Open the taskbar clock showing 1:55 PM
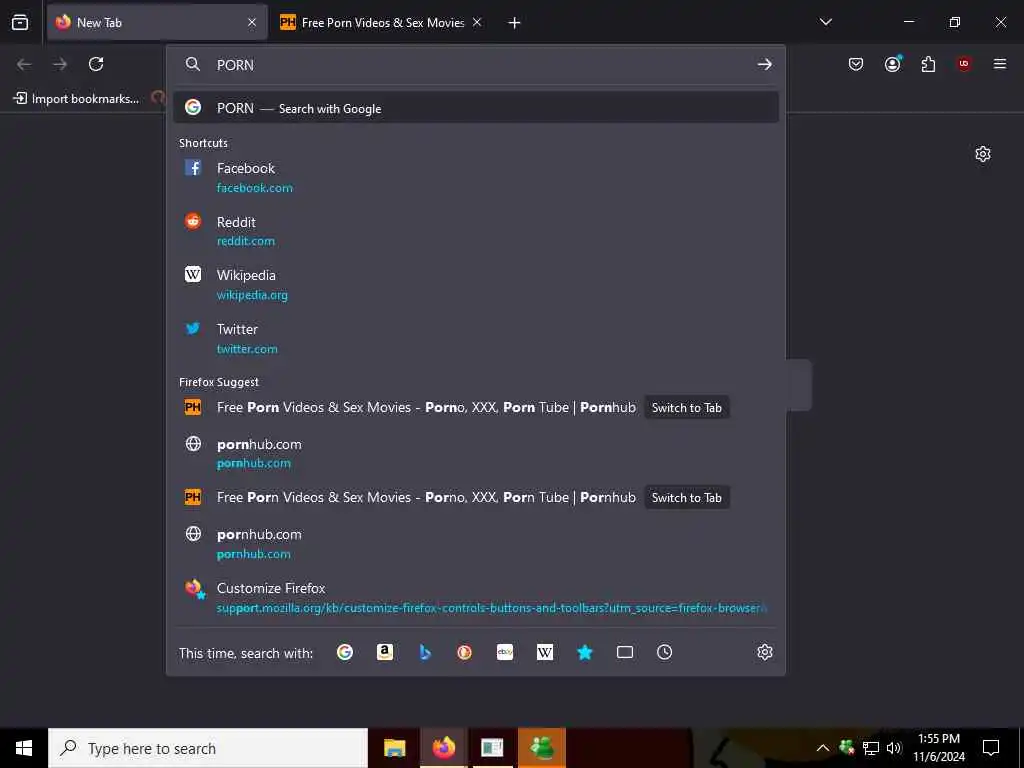This screenshot has width=1024, height=768. coord(939,748)
